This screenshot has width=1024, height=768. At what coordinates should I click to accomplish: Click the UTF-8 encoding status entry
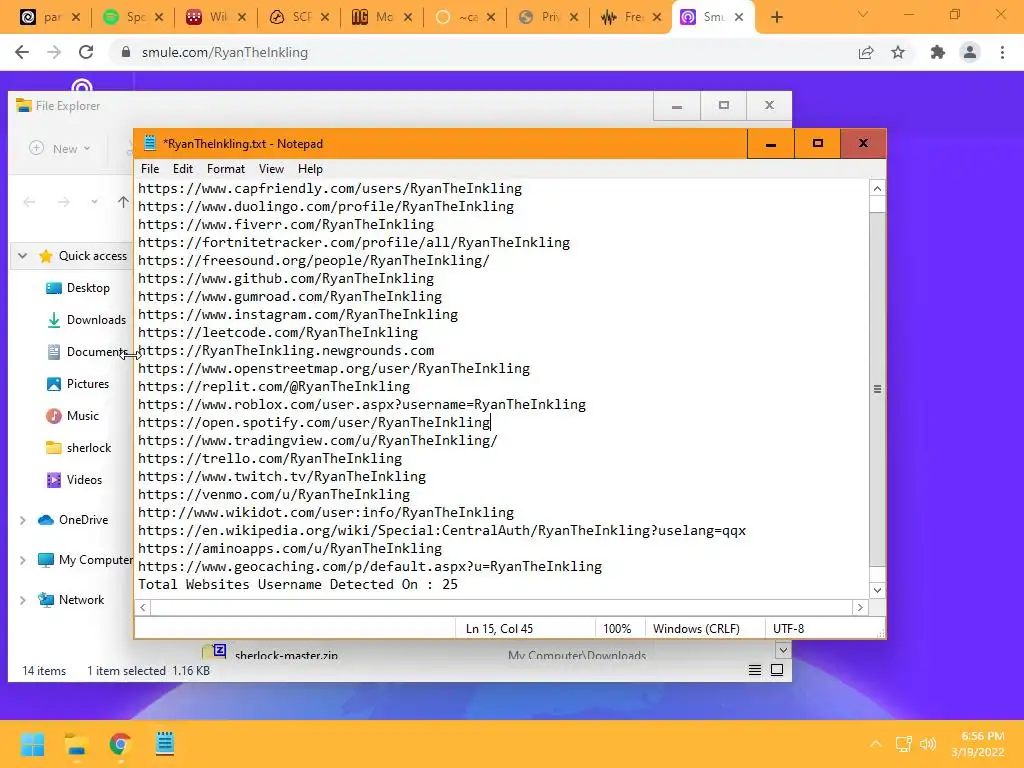pyautogui.click(x=788, y=628)
